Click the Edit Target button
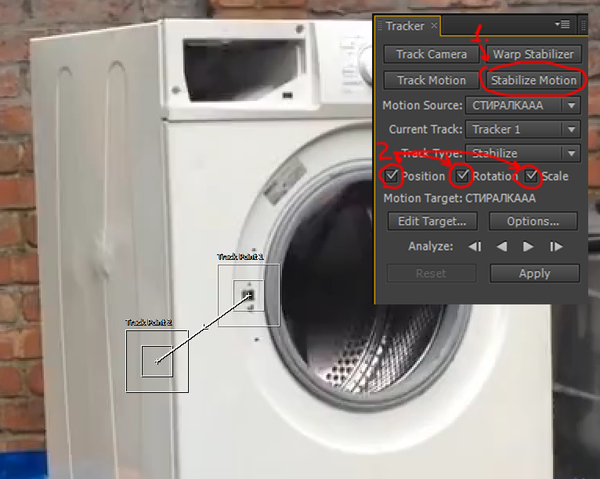 pos(432,221)
